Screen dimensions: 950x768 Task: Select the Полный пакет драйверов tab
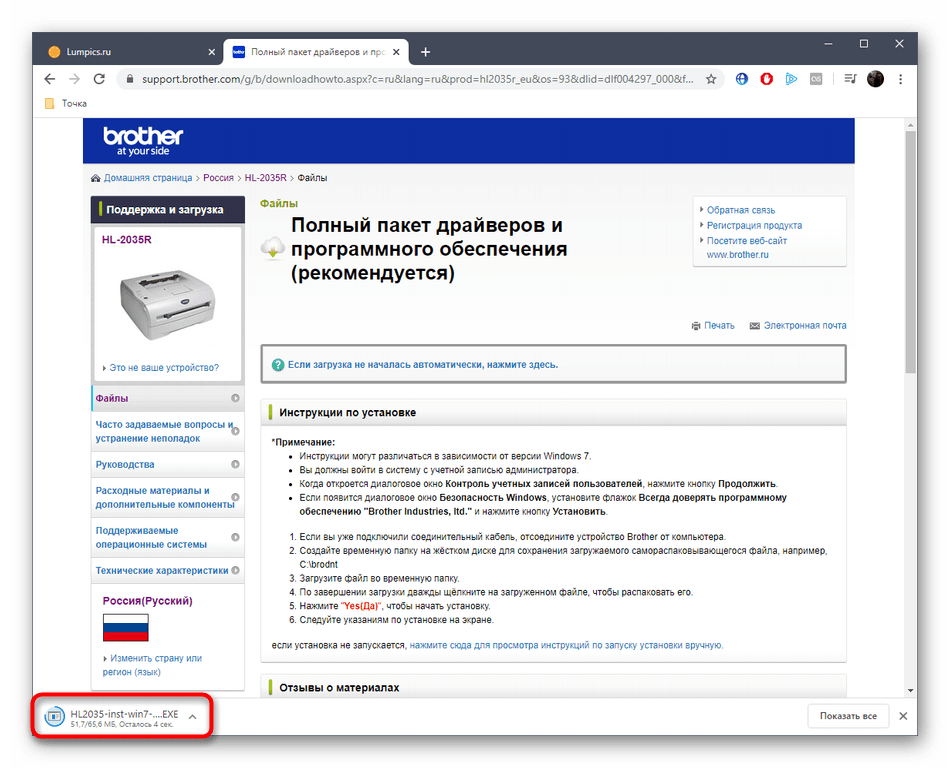coord(316,52)
